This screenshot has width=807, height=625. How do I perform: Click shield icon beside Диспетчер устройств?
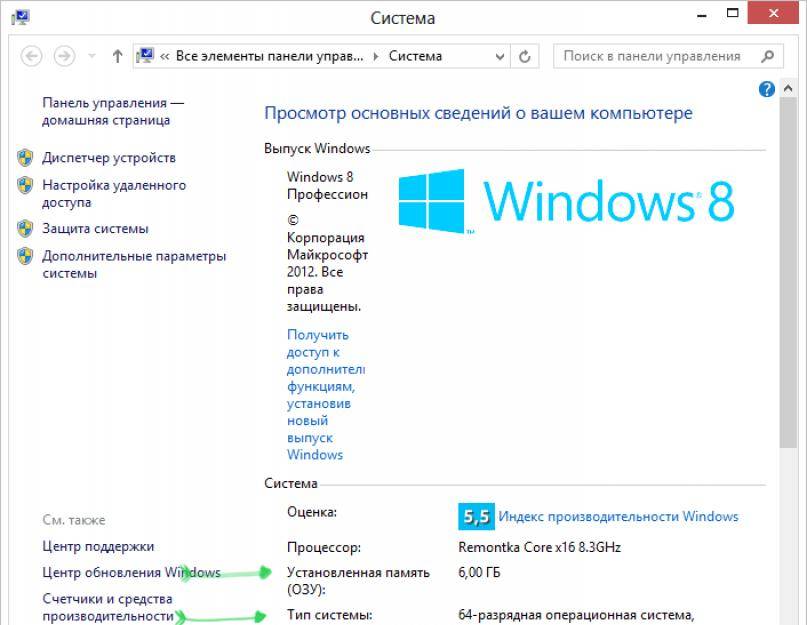25,158
